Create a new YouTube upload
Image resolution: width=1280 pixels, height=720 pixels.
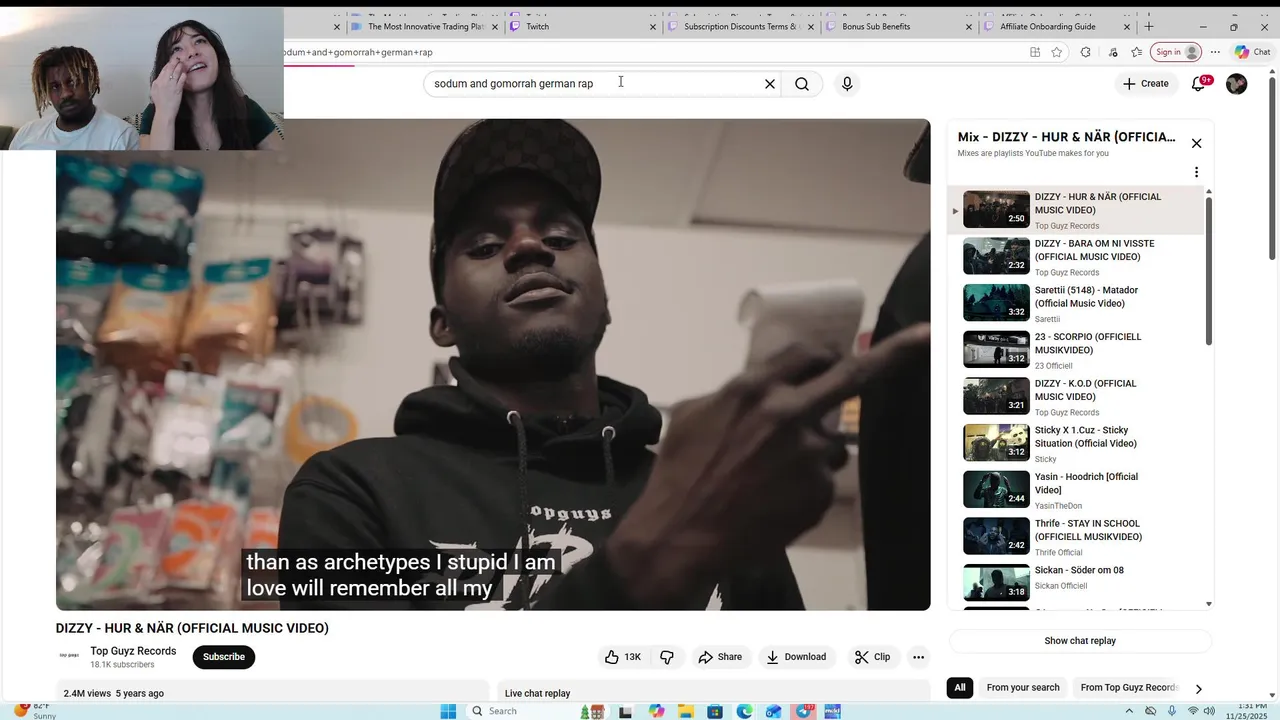(x=1146, y=84)
